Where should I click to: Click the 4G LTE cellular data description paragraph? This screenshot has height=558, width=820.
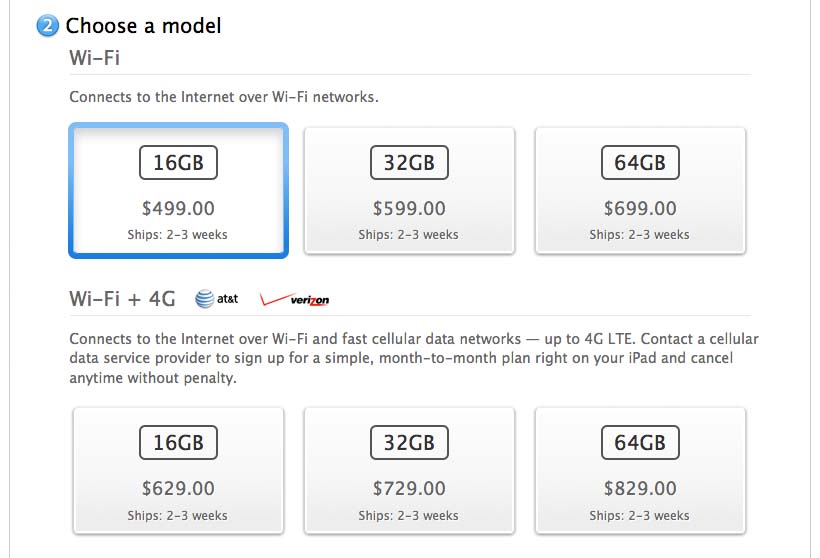pyautogui.click(x=414, y=358)
